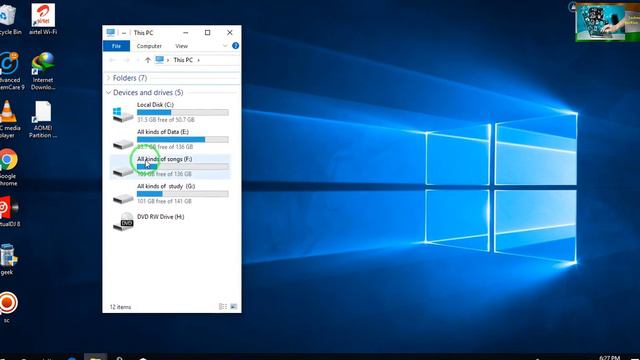Open the dropdown arrow after This PC in the address bar
This screenshot has width=640, height=360.
coord(199,60)
